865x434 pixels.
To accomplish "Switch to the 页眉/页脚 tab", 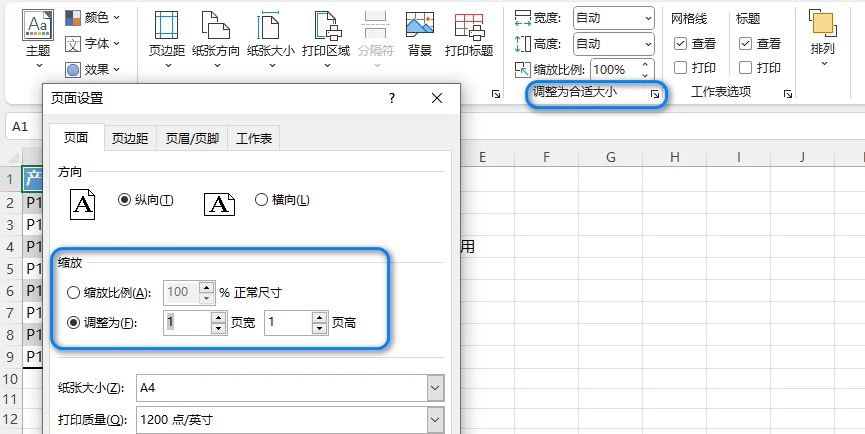I will (x=192, y=138).
